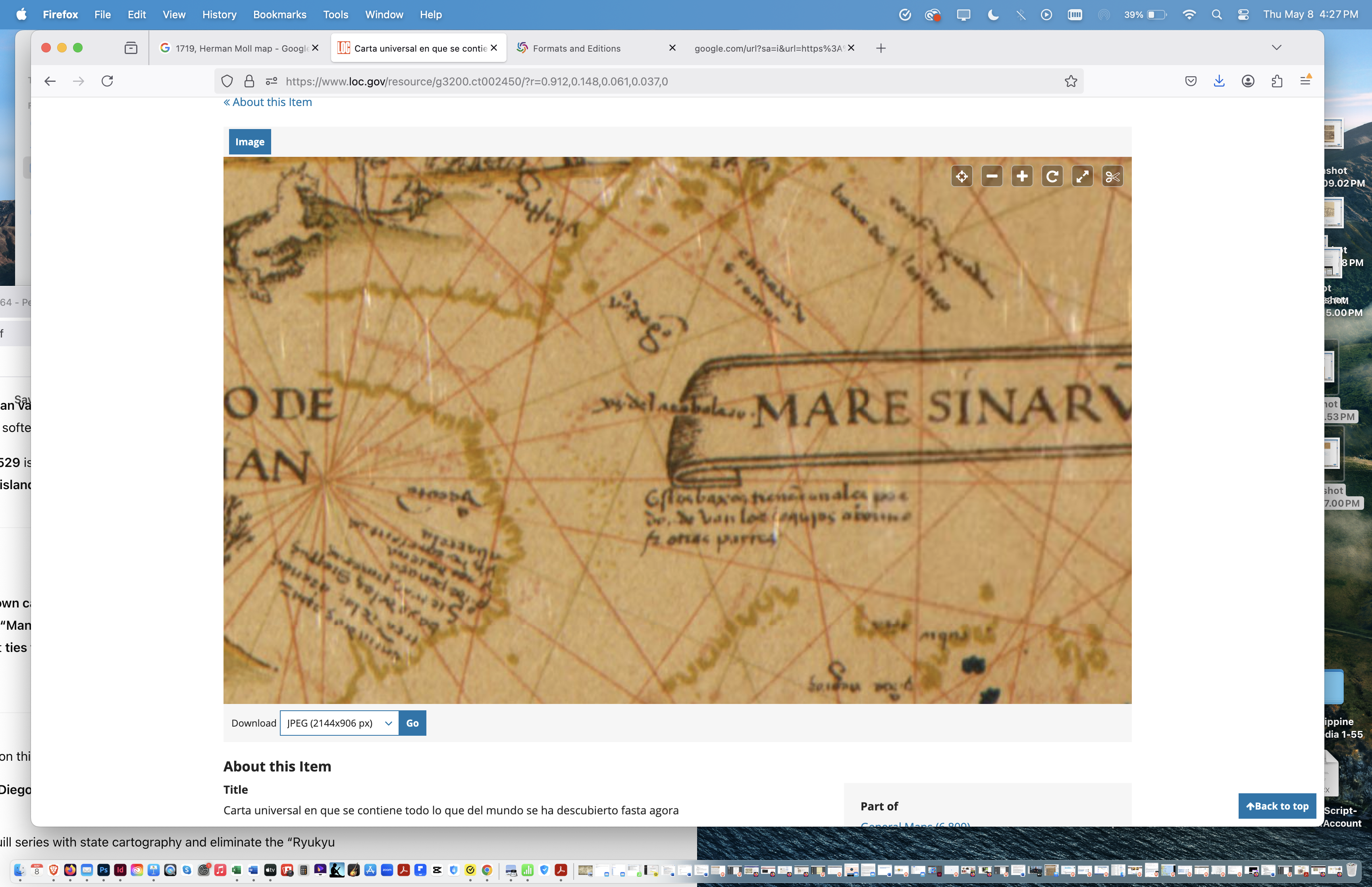This screenshot has width=1372, height=887.
Task: Click the loc.gov URL address field
Action: (x=649, y=81)
